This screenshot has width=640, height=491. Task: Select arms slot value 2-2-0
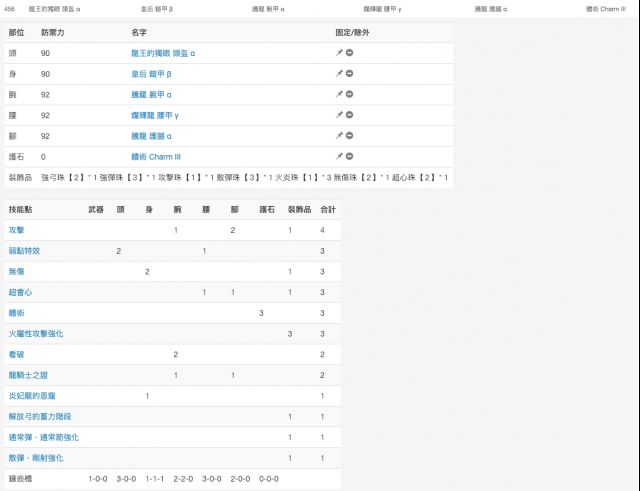click(x=183, y=479)
